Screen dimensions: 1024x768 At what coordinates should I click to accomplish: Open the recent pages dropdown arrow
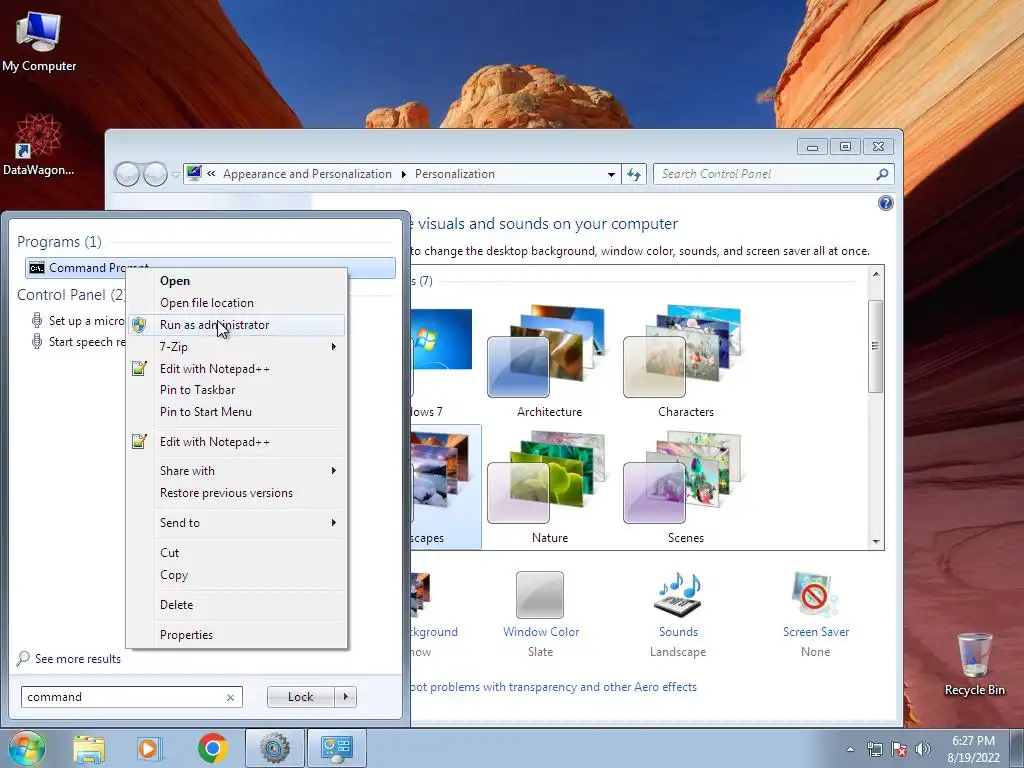click(x=175, y=174)
